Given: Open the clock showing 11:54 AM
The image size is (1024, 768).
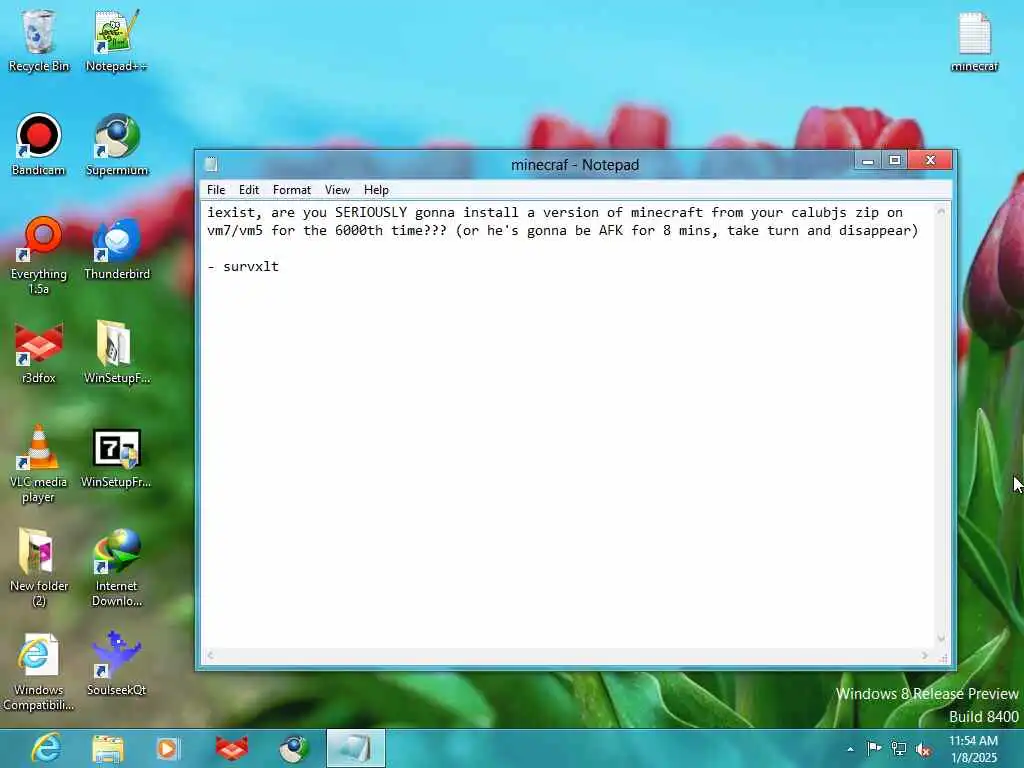Looking at the screenshot, I should (973, 749).
